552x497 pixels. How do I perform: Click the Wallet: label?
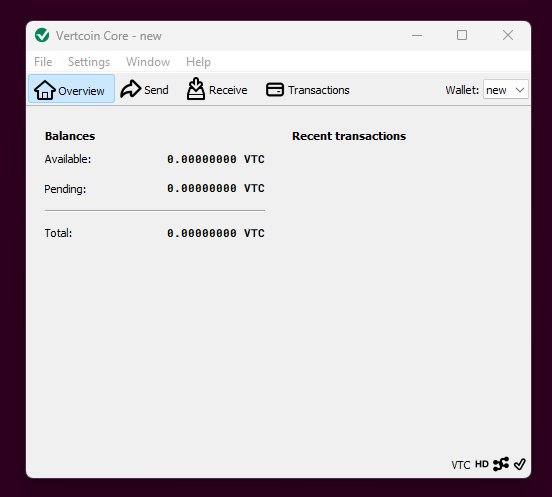tap(462, 90)
